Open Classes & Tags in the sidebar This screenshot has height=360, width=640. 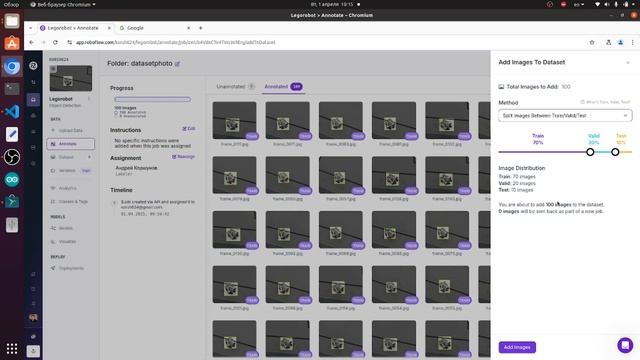tap(71, 202)
